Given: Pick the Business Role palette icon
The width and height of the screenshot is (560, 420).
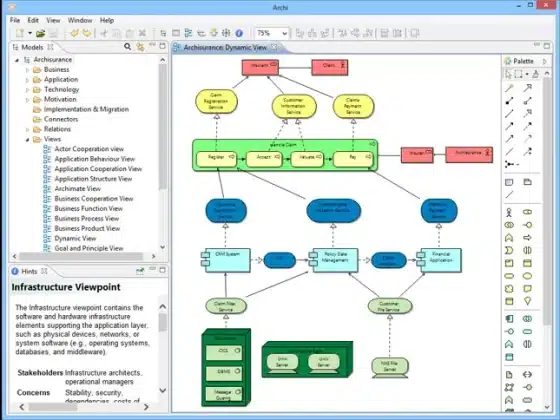Looking at the screenshot, I should click(527, 212).
